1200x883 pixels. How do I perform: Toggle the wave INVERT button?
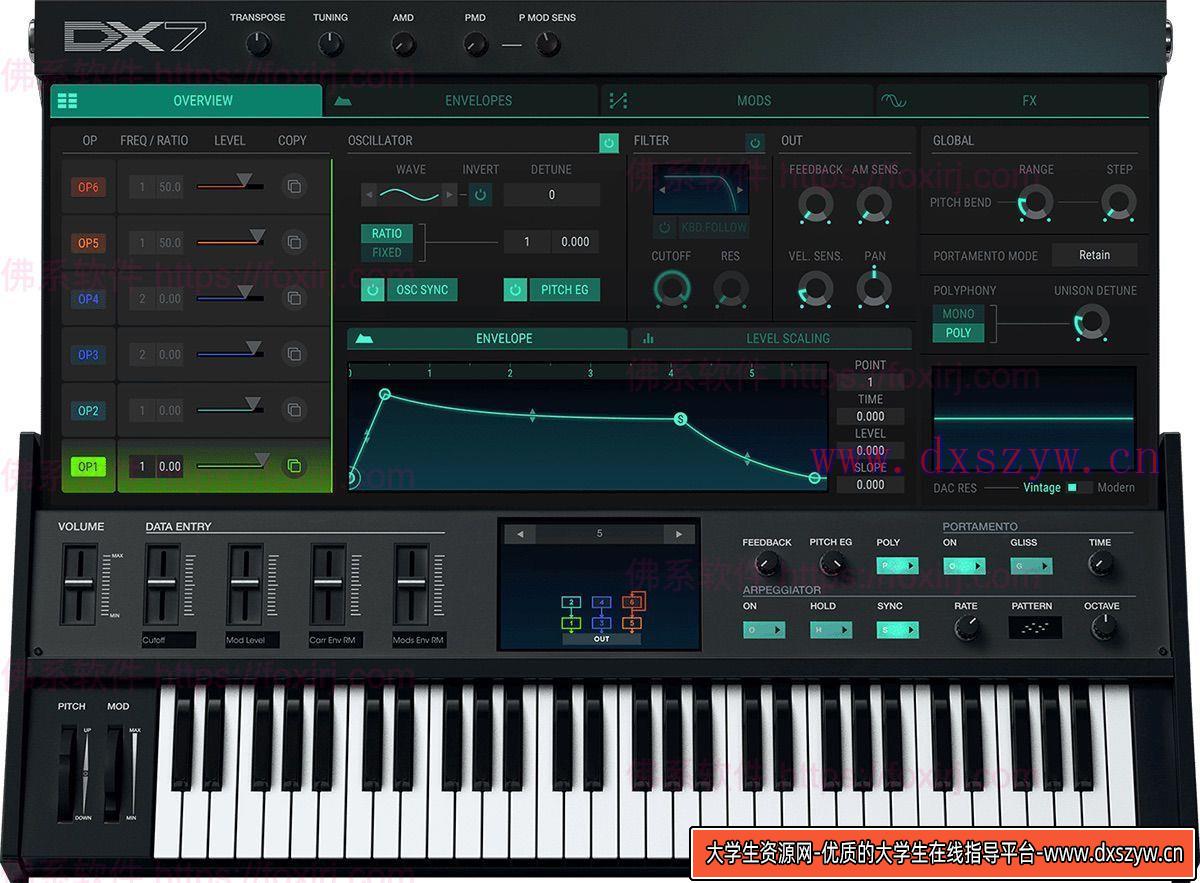click(480, 195)
